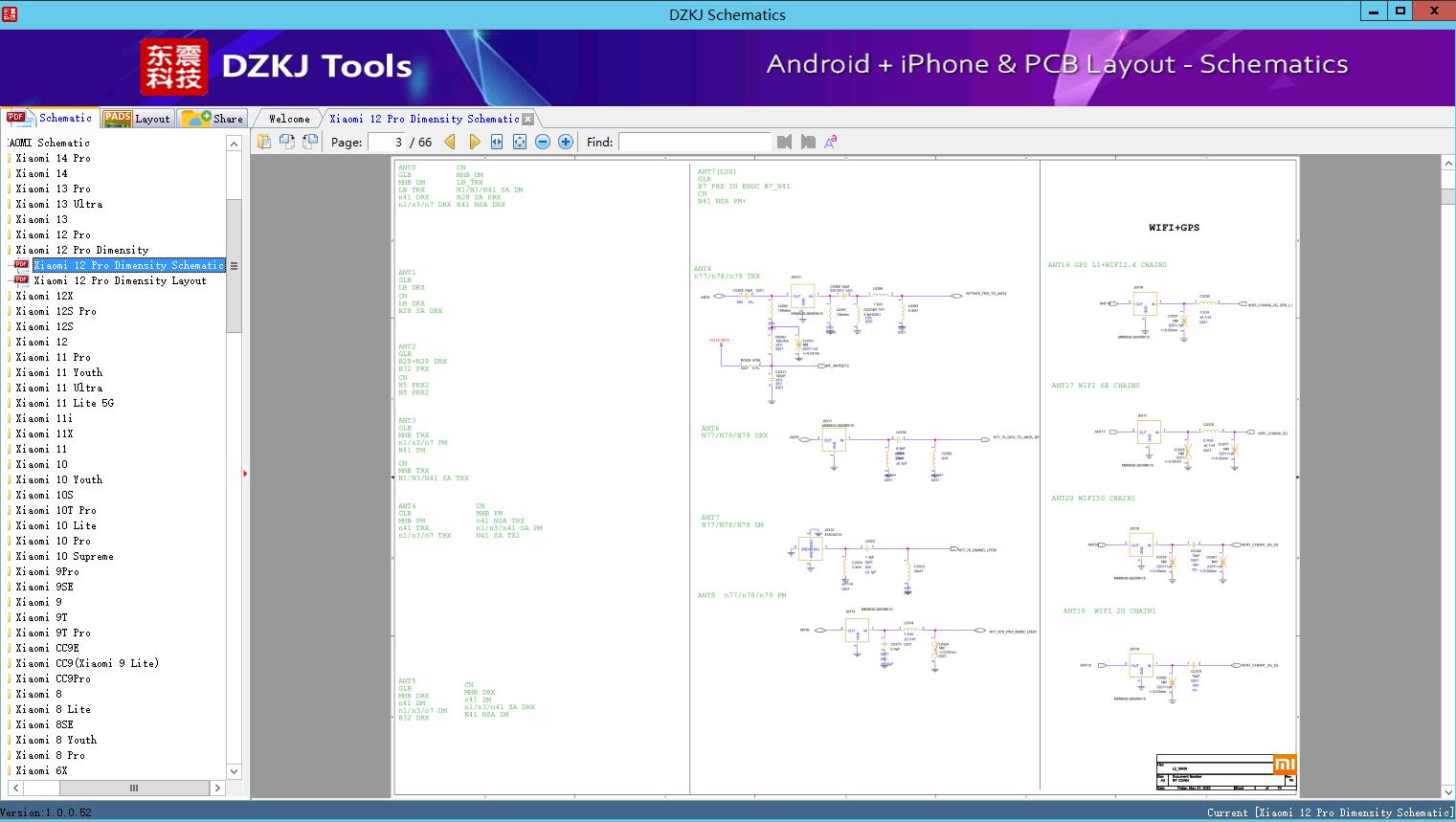Click the rotate clockwise page icon
The image size is (1456, 822).
pyautogui.click(x=310, y=142)
